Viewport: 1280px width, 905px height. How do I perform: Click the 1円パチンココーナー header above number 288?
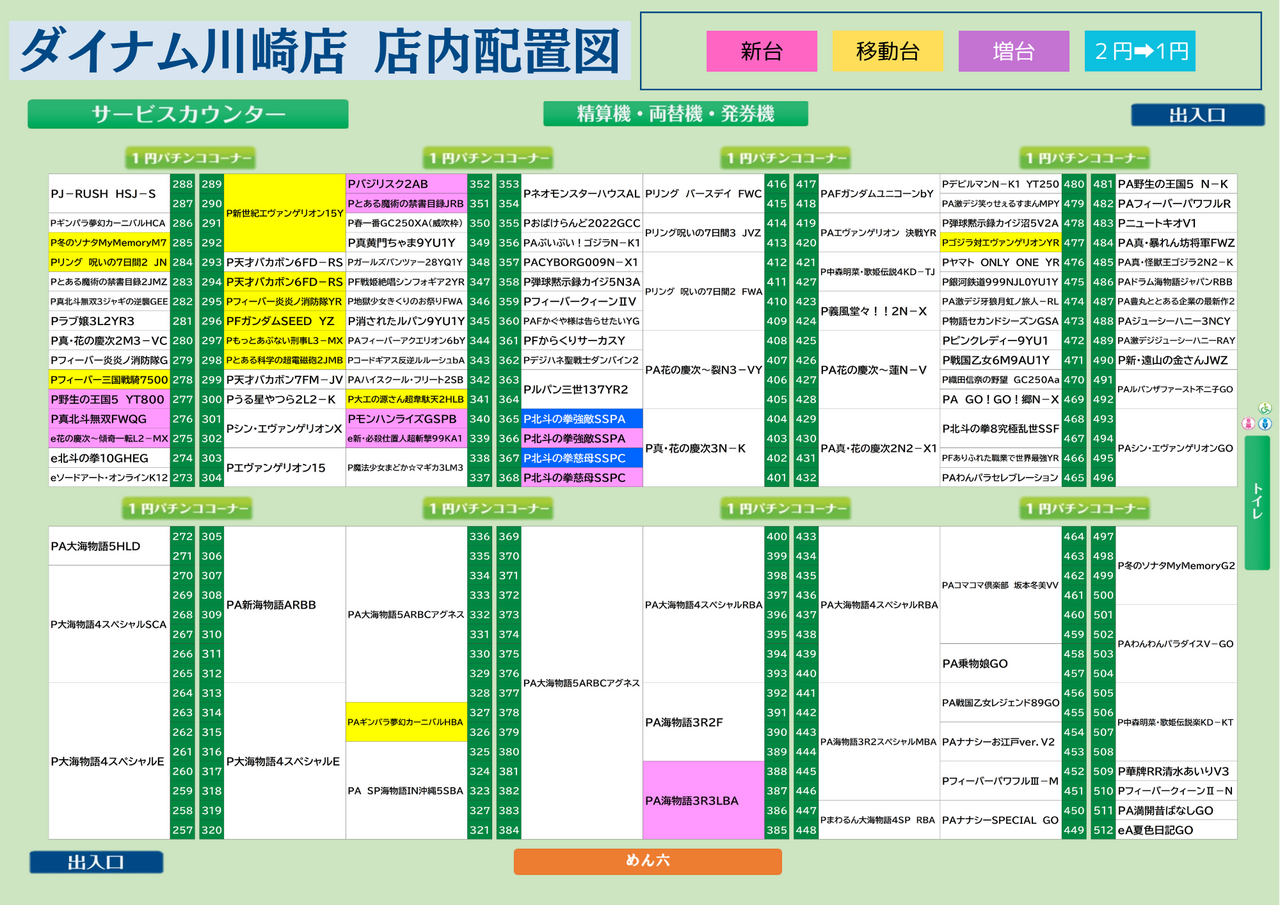(x=189, y=158)
